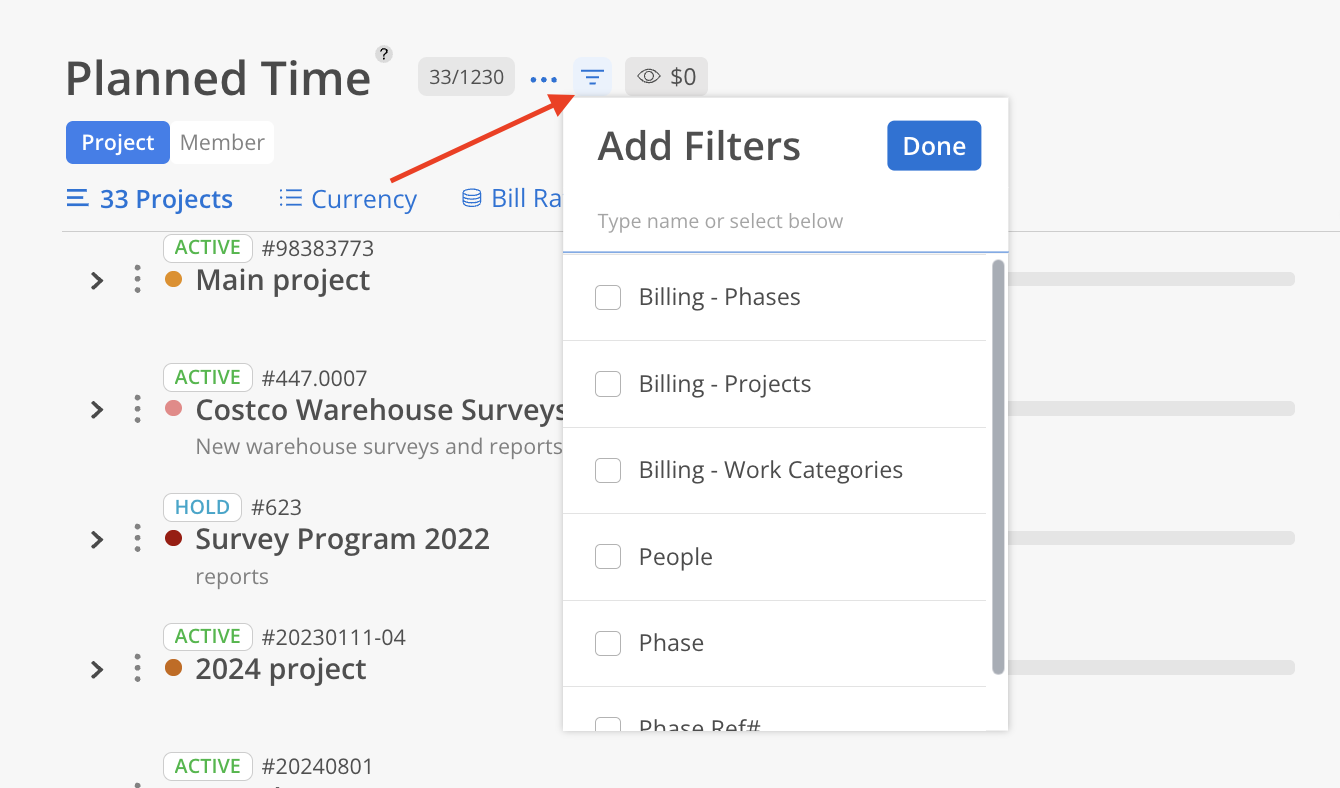Expand the Survey Program 2022 row
This screenshot has height=788, width=1340.
coord(97,540)
